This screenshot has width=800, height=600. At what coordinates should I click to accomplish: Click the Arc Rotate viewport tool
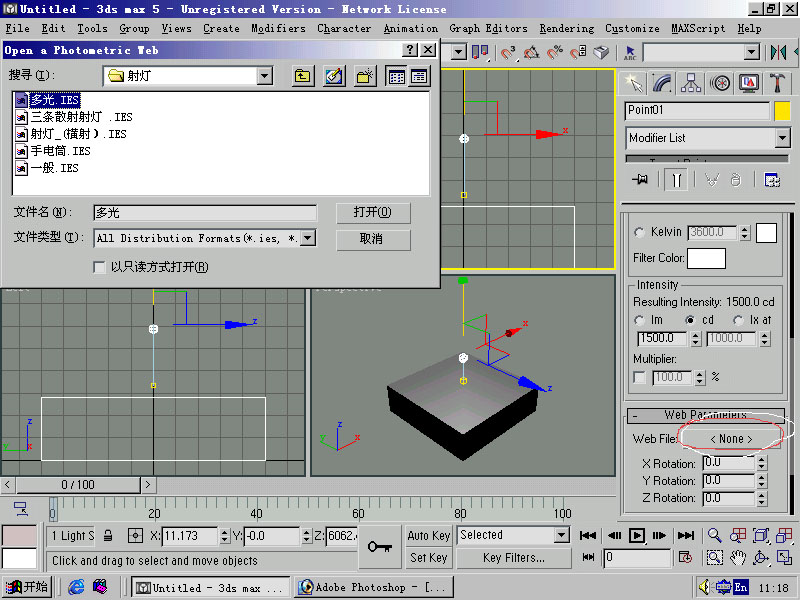pos(761,558)
